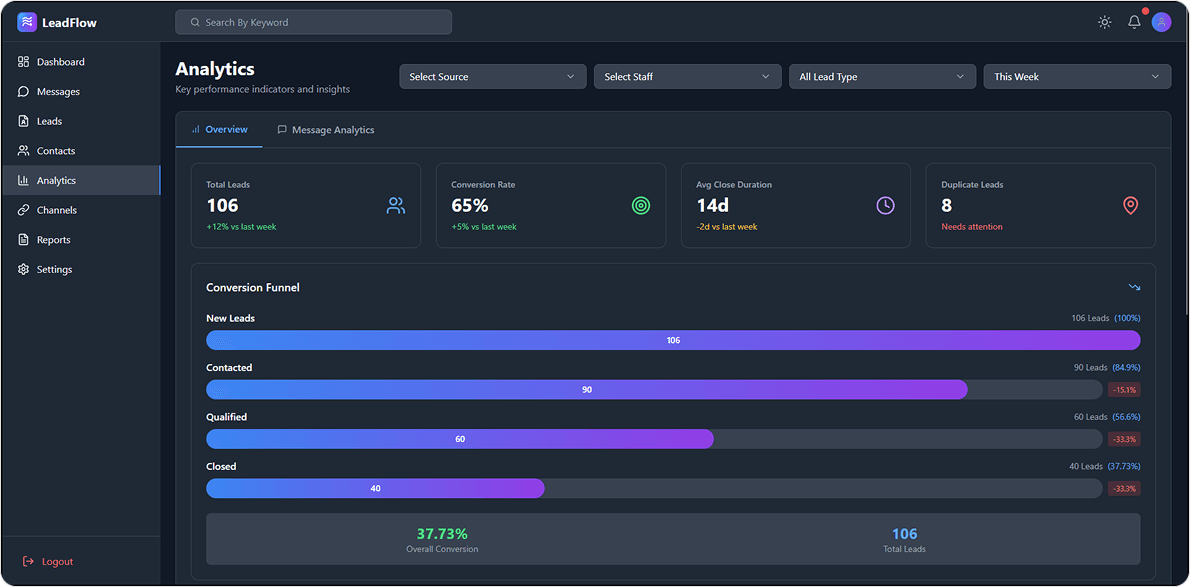Open the user profile avatar
This screenshot has width=1190, height=587.
point(1161,22)
